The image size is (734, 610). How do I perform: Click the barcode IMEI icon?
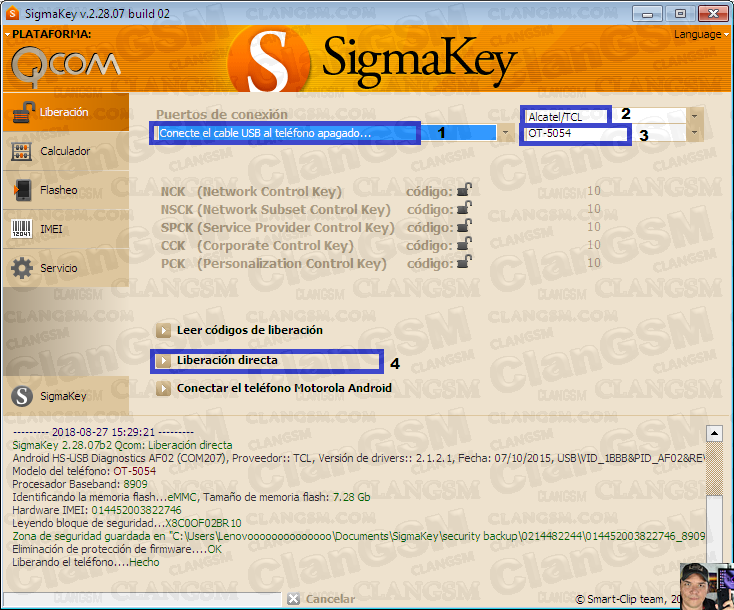22,229
